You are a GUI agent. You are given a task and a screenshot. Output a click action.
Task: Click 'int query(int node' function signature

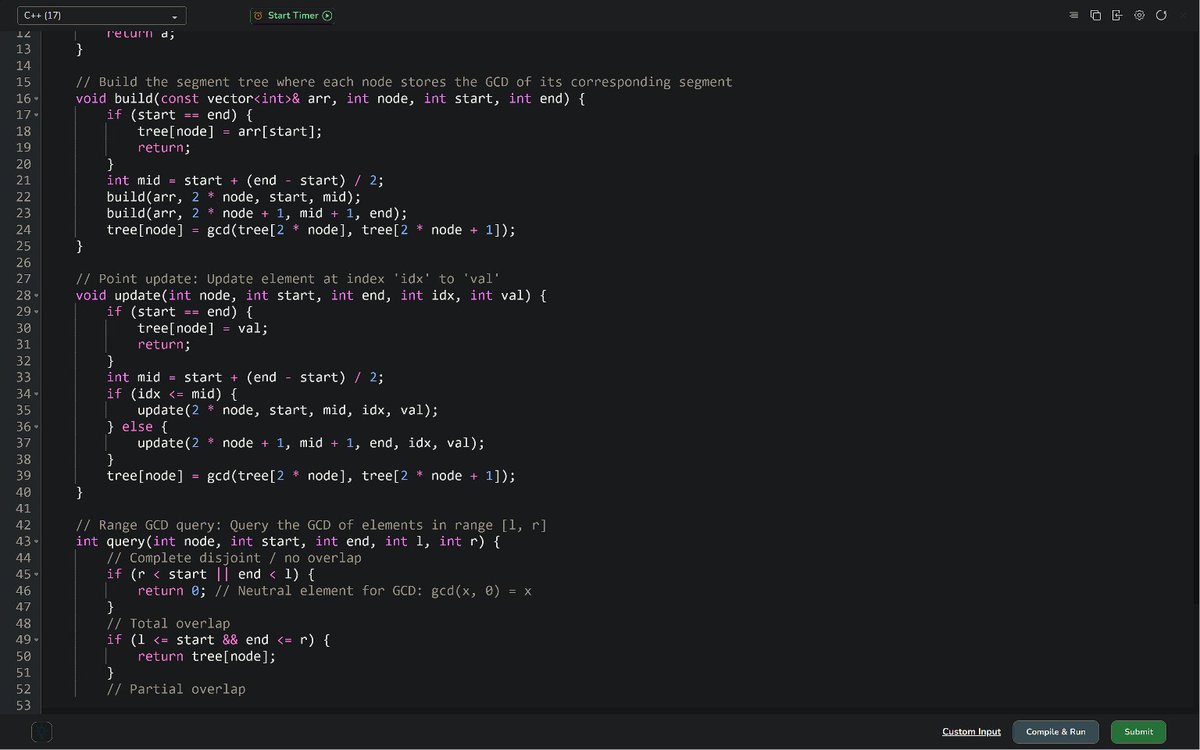click(288, 541)
